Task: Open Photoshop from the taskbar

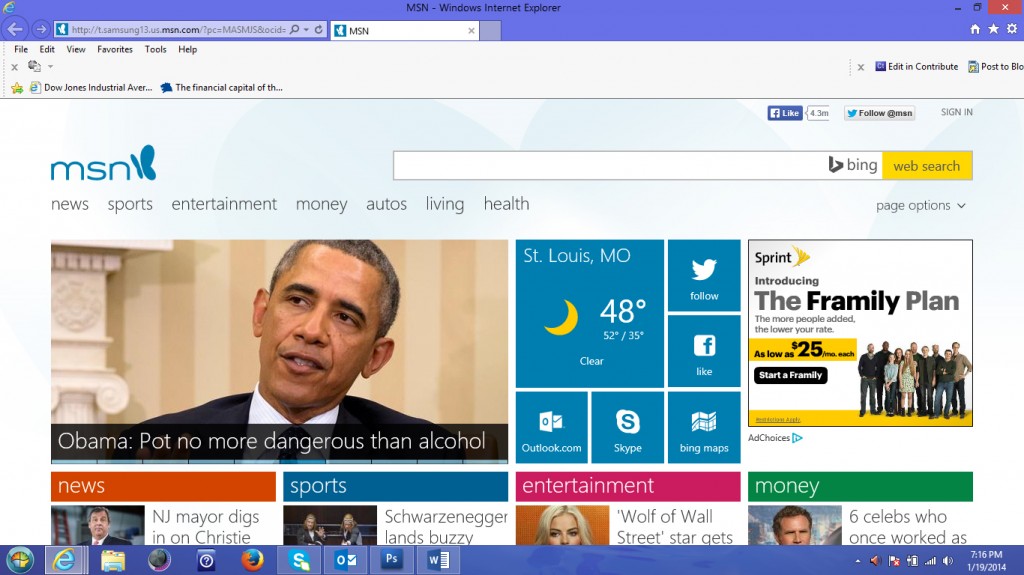Action: 391,561
